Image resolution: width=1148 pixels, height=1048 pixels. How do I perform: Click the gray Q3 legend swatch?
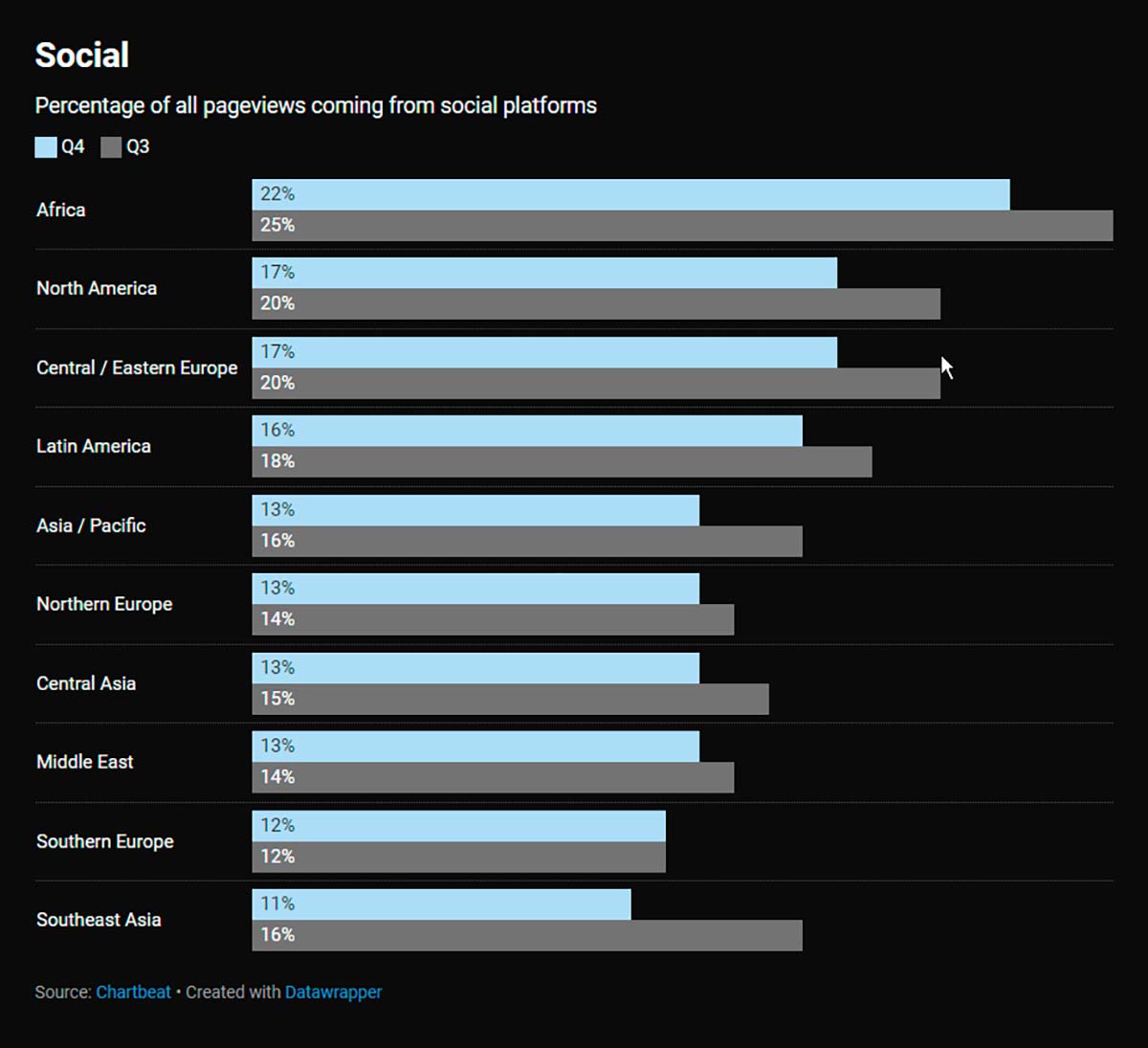[x=111, y=147]
